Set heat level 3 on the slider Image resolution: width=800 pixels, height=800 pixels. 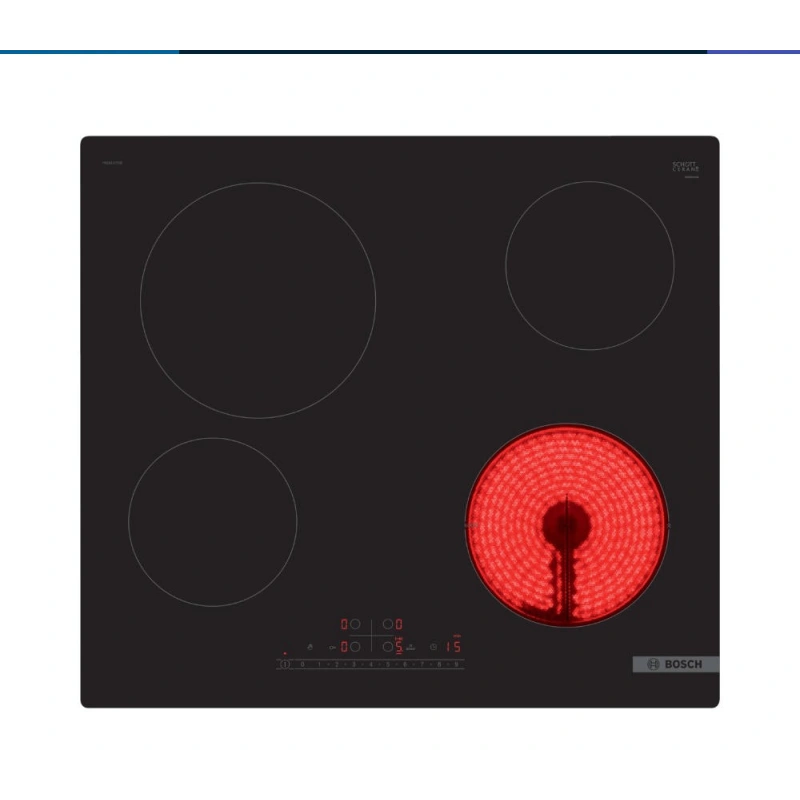point(354,664)
